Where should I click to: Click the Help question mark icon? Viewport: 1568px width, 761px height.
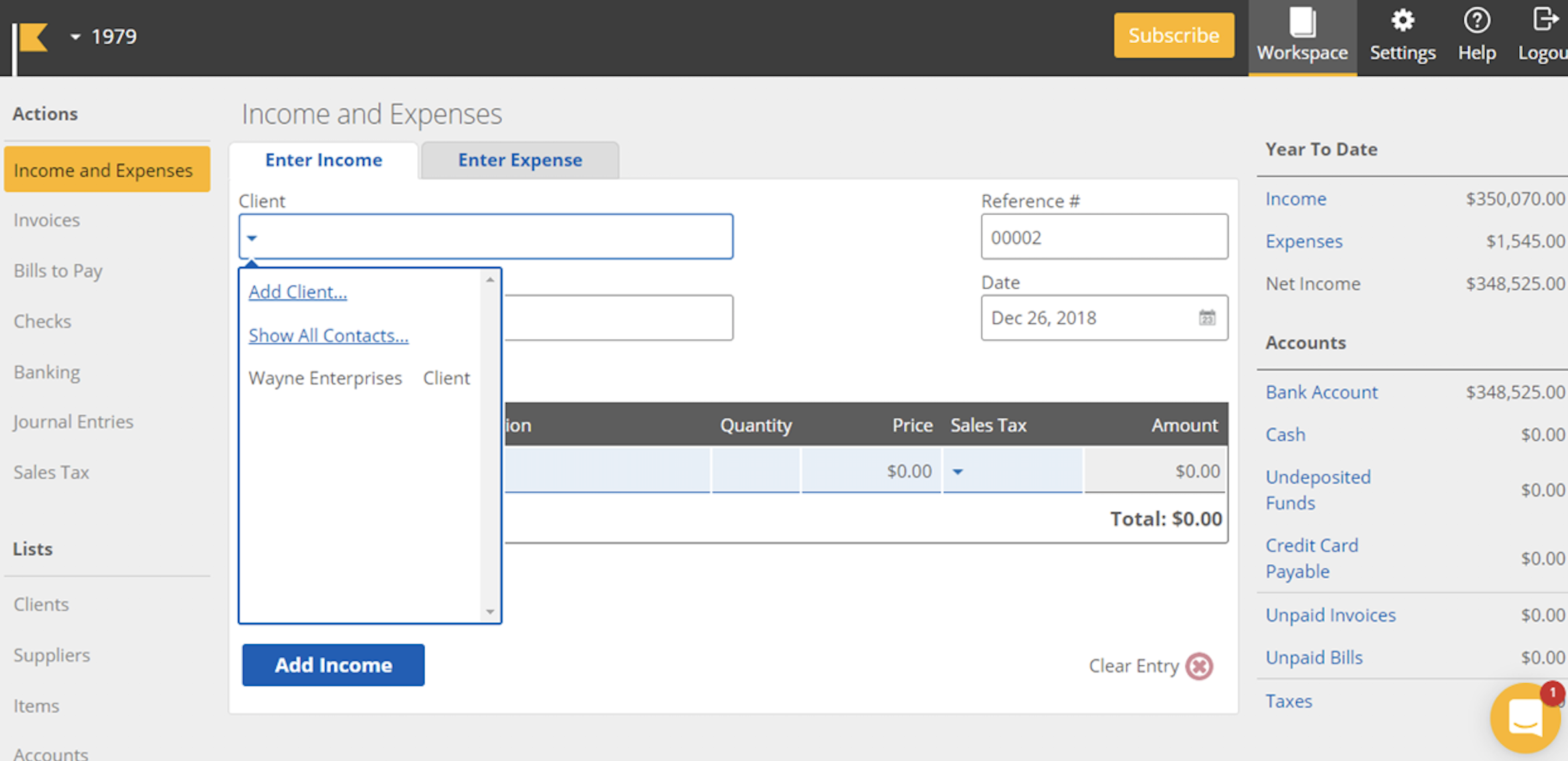[1476, 21]
